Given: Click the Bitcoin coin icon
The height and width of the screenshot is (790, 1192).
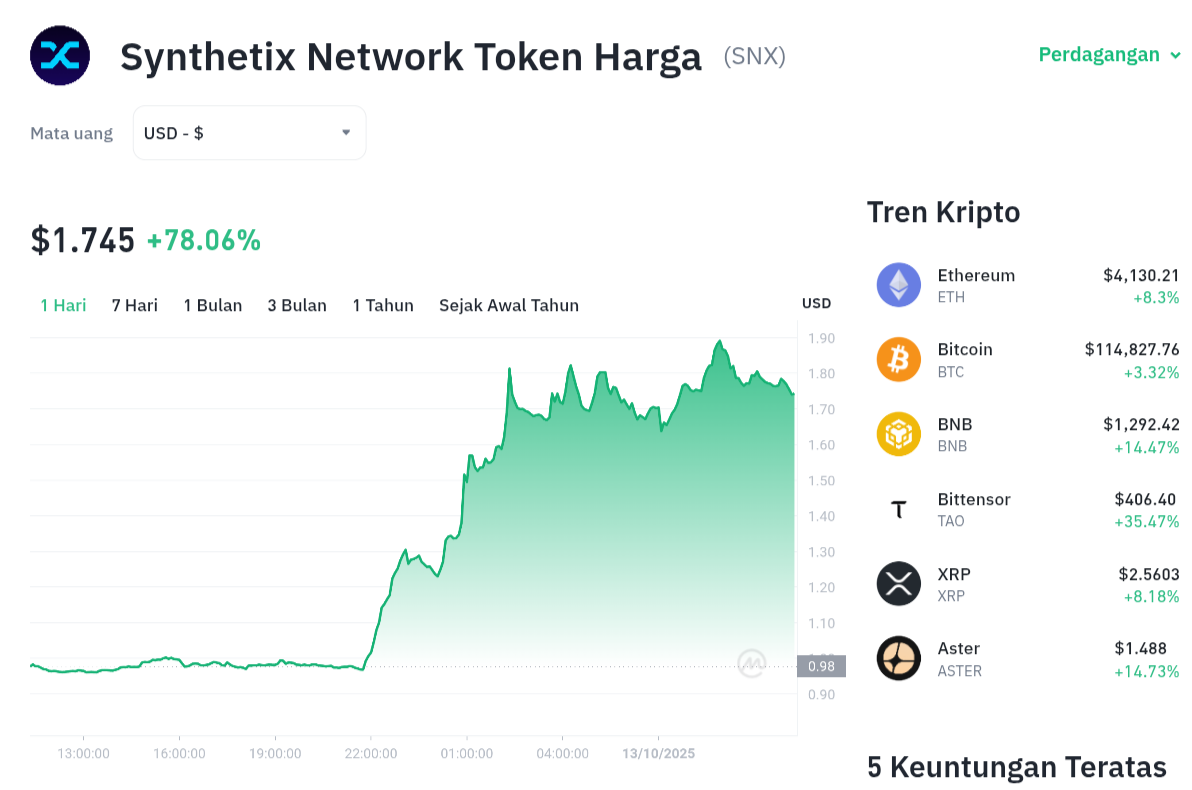Looking at the screenshot, I should point(898,359).
